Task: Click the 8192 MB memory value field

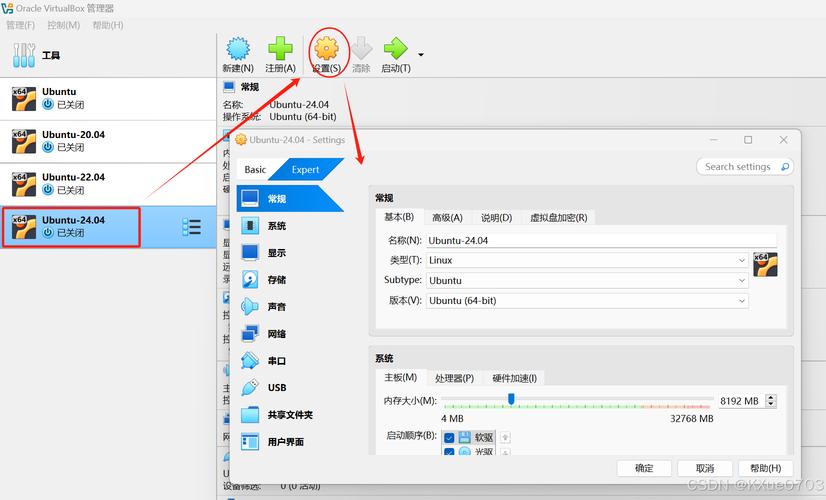Action: (x=741, y=401)
